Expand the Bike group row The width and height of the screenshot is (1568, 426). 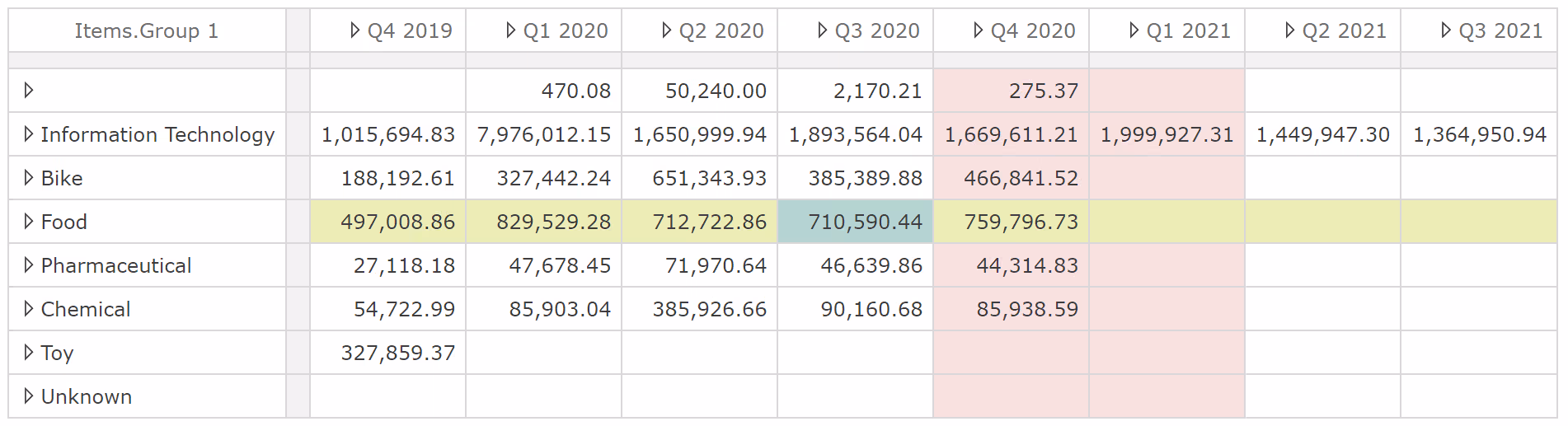[29, 178]
